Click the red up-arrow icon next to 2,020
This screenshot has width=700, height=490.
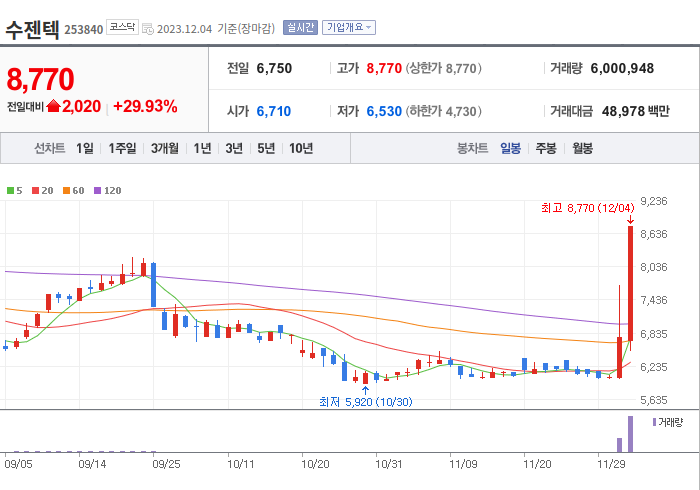53,106
